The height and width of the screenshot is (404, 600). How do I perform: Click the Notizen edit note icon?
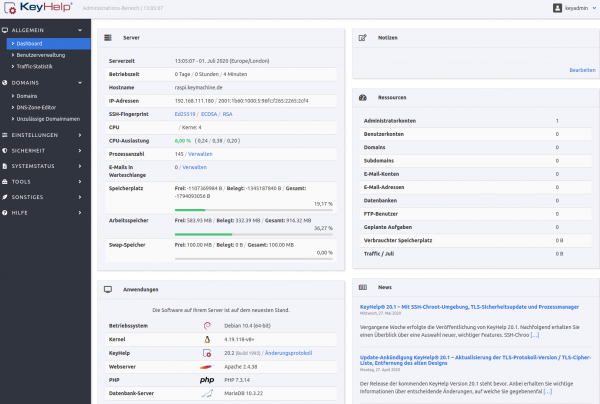362,37
